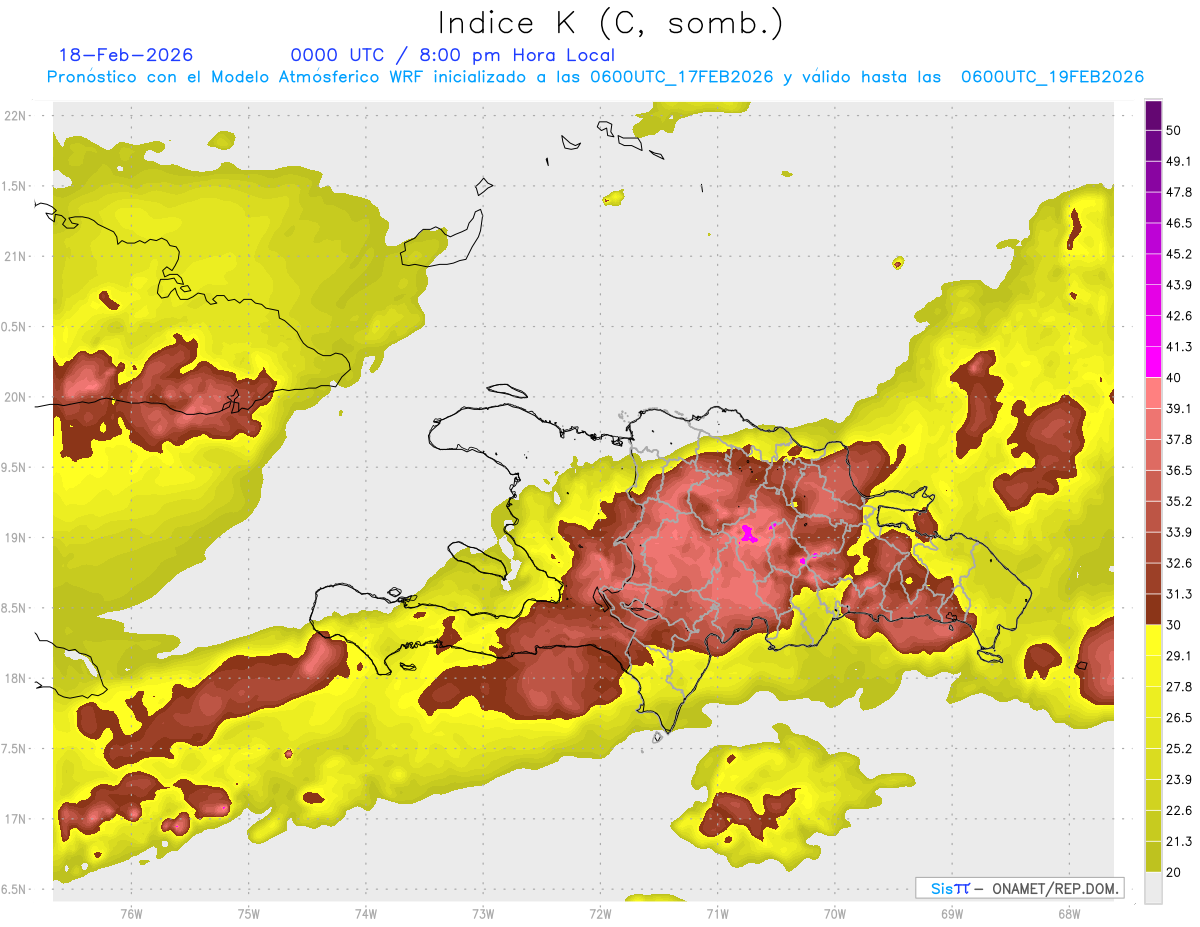Click the '68W' longitude label
This screenshot has height=927, width=1200.
pyautogui.click(x=1068, y=914)
